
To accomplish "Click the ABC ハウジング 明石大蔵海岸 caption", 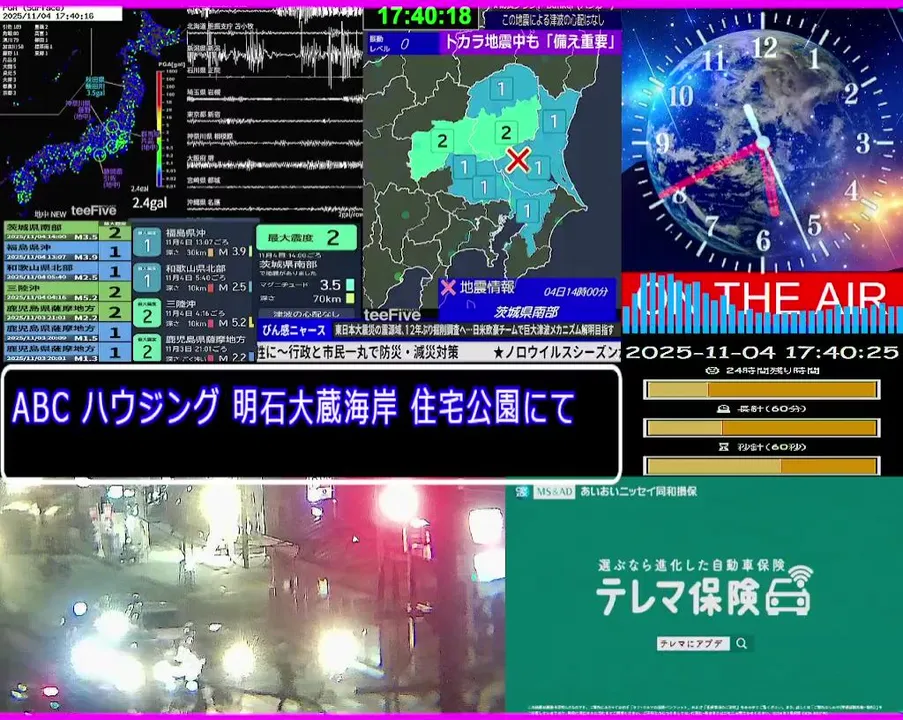I will pyautogui.click(x=294, y=406).
